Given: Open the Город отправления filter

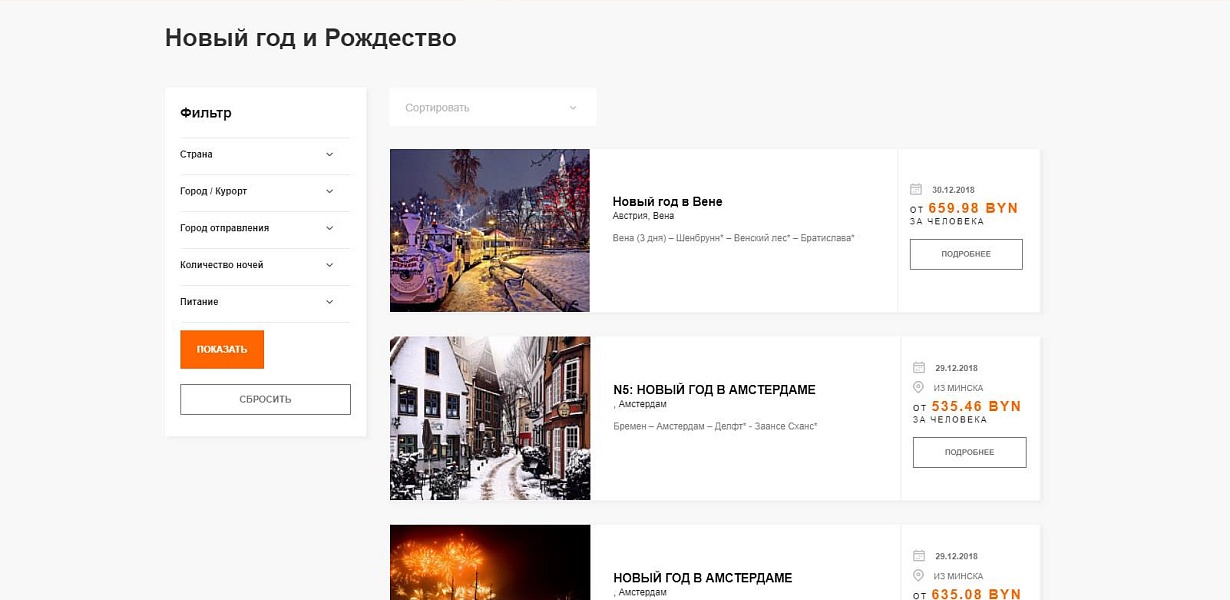Looking at the screenshot, I should click(x=265, y=228).
